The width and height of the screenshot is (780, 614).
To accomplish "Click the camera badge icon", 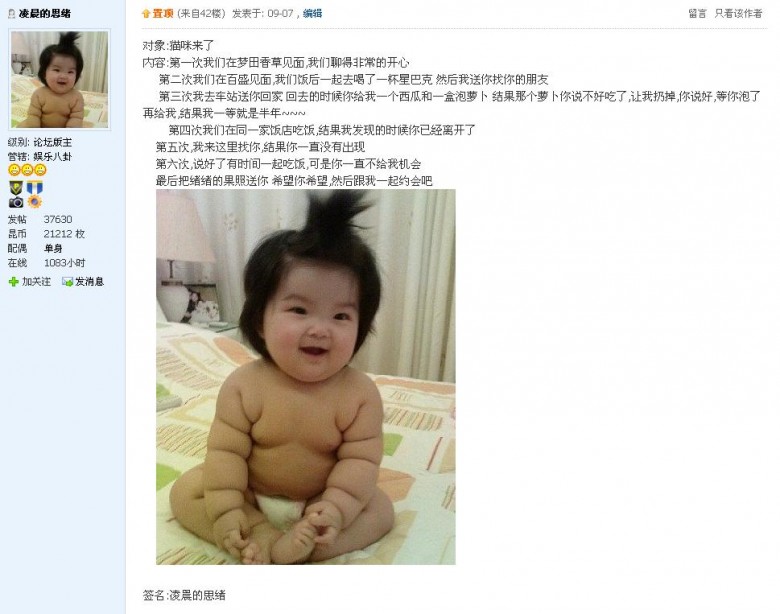I will point(16,202).
